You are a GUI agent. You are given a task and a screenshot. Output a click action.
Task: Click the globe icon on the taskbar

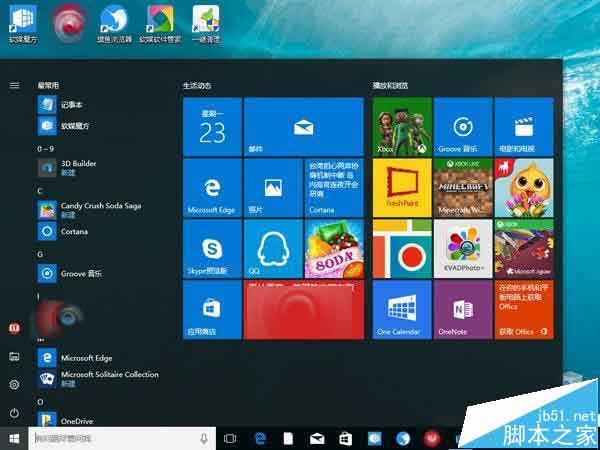(x=403, y=439)
